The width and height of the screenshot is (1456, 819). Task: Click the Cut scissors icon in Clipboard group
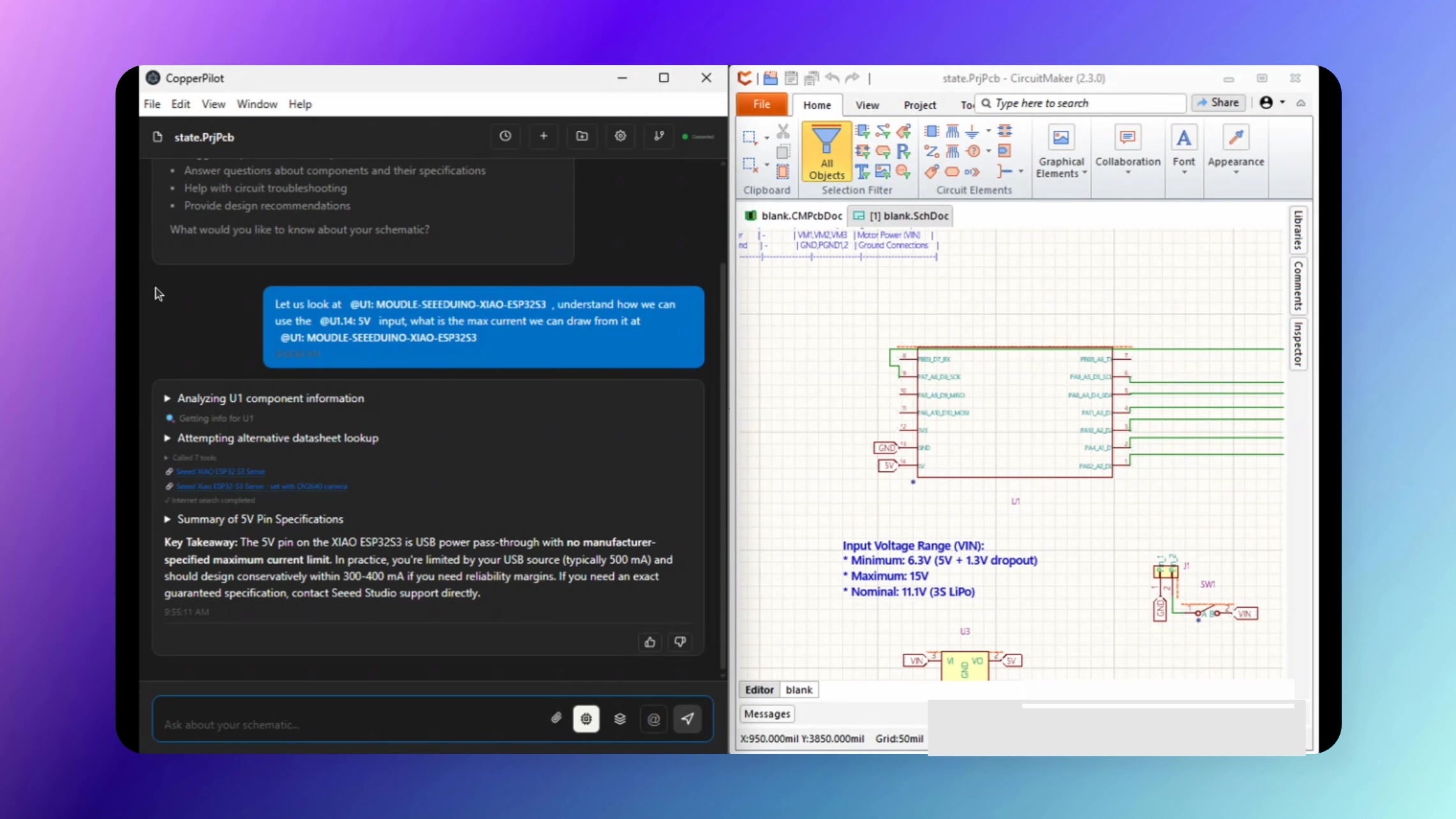(783, 131)
